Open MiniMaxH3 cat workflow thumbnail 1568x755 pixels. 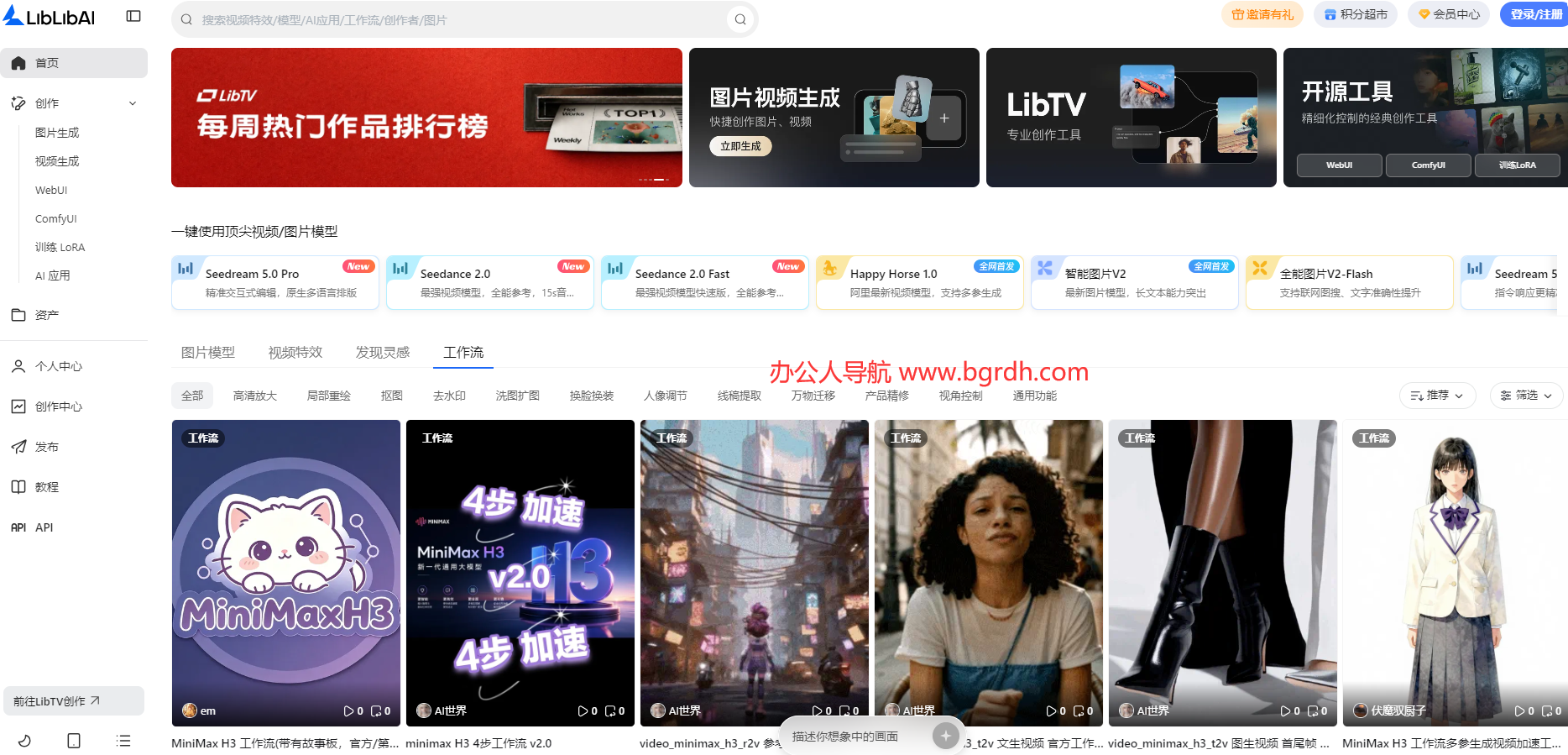coord(286,573)
